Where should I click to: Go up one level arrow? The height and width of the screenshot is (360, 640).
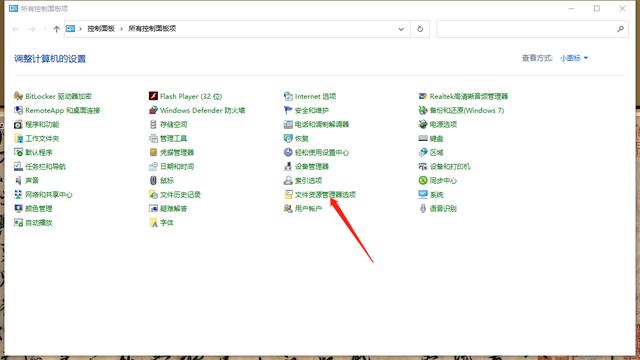[x=56, y=29]
